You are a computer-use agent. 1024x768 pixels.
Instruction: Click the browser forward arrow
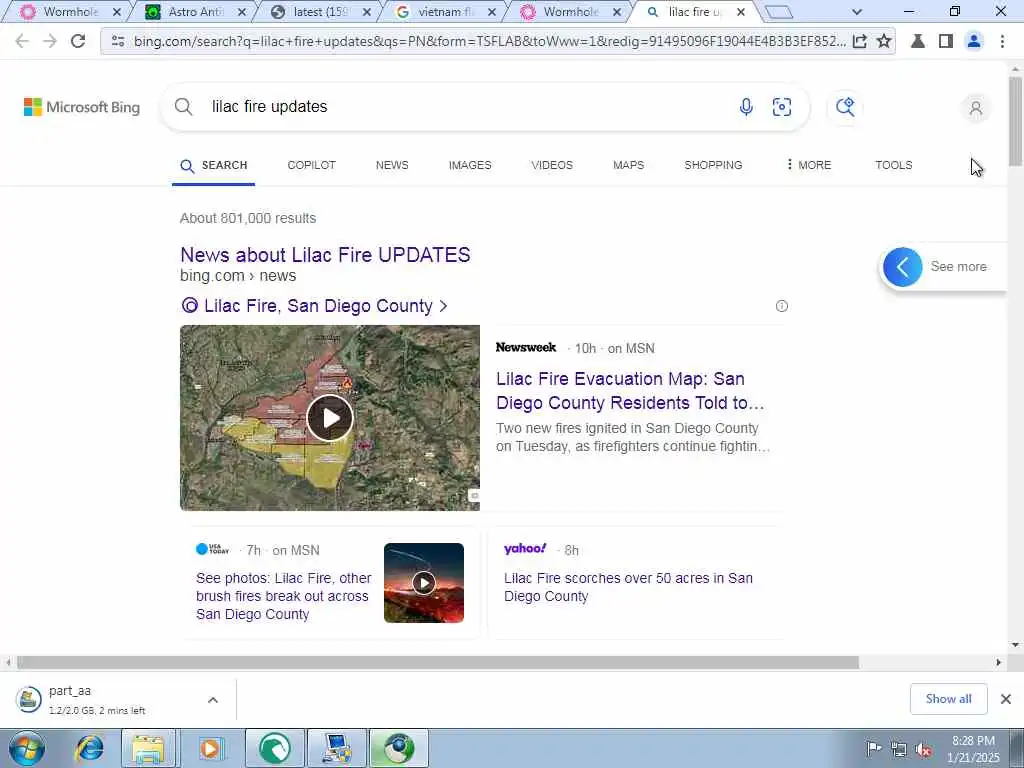click(50, 41)
